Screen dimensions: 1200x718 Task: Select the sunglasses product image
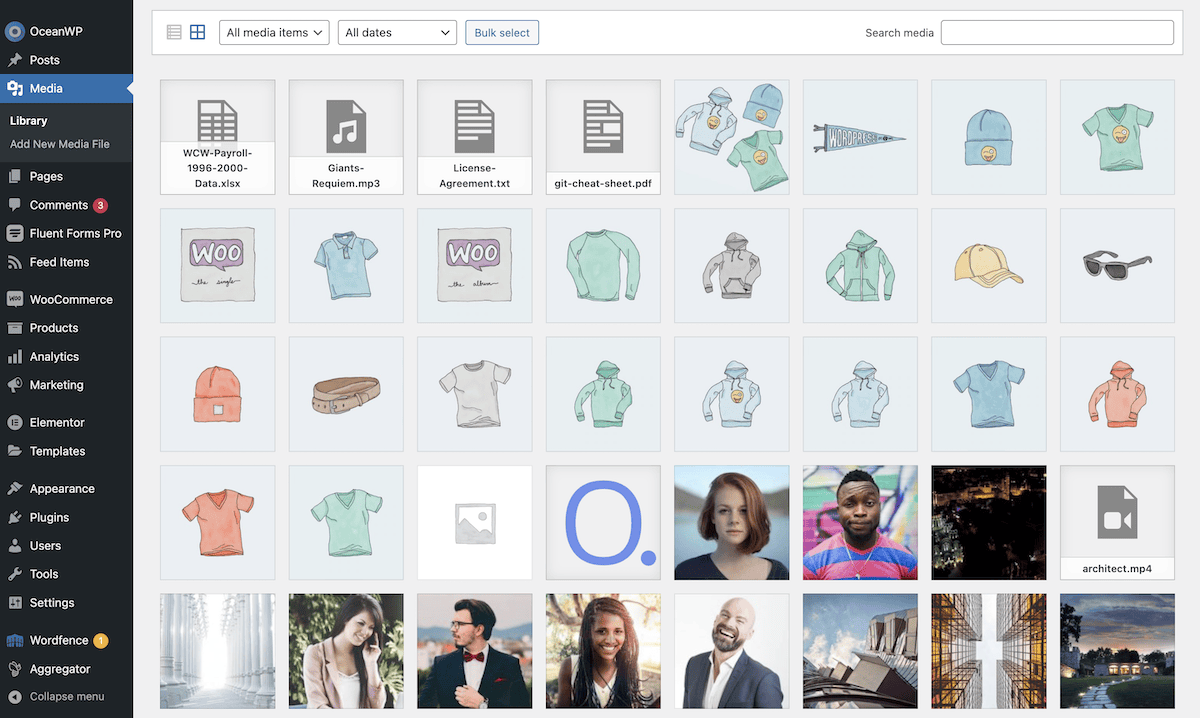[x=1117, y=265]
